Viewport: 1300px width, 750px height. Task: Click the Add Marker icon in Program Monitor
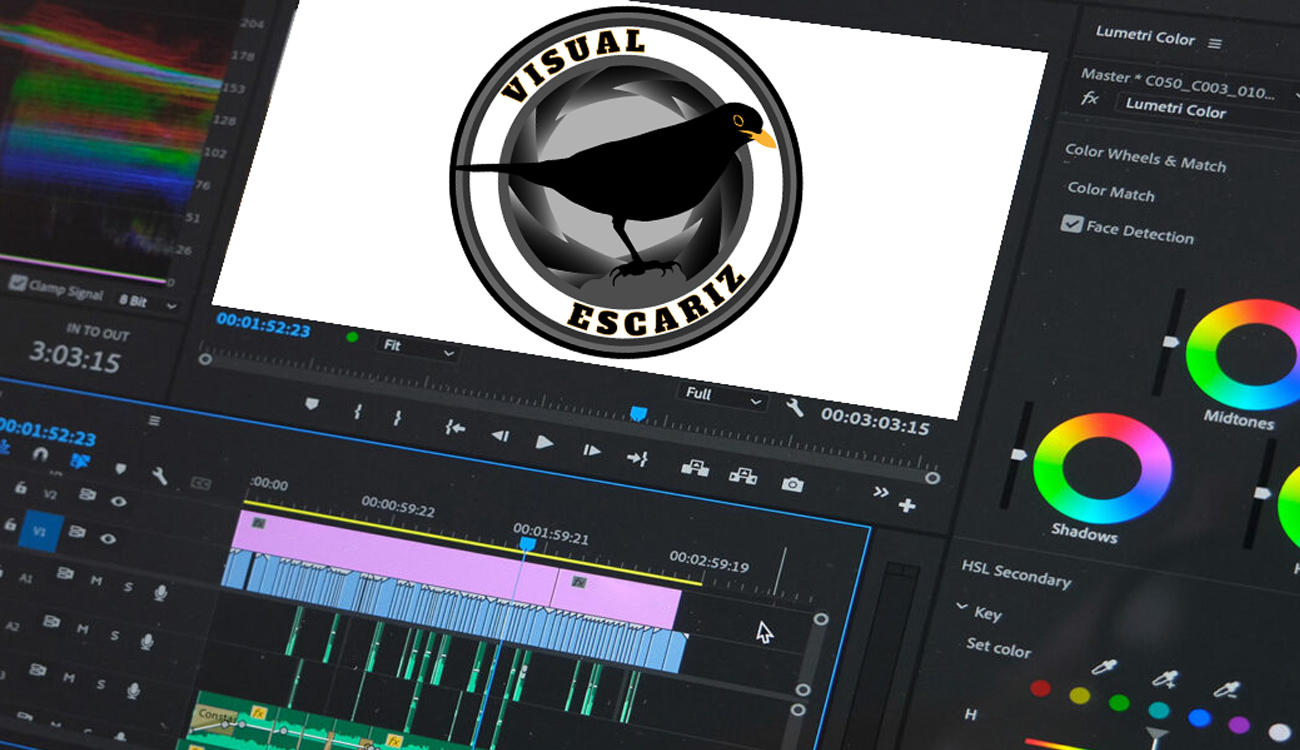(312, 404)
